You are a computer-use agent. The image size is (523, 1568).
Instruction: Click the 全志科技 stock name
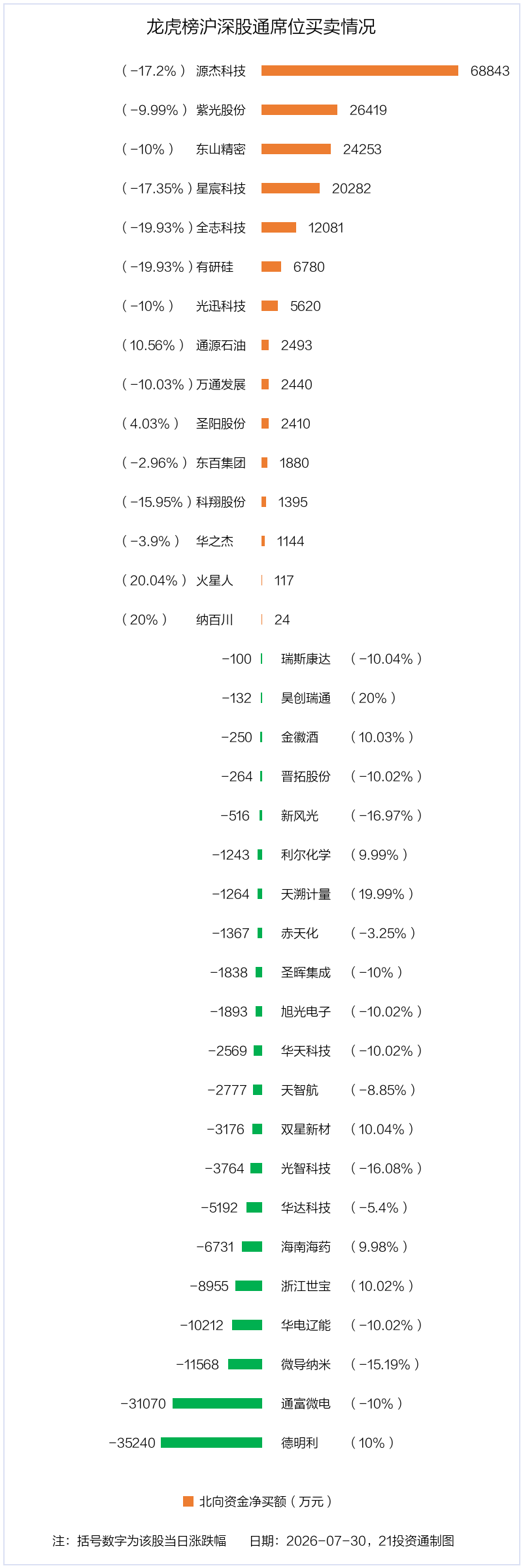pos(221,228)
